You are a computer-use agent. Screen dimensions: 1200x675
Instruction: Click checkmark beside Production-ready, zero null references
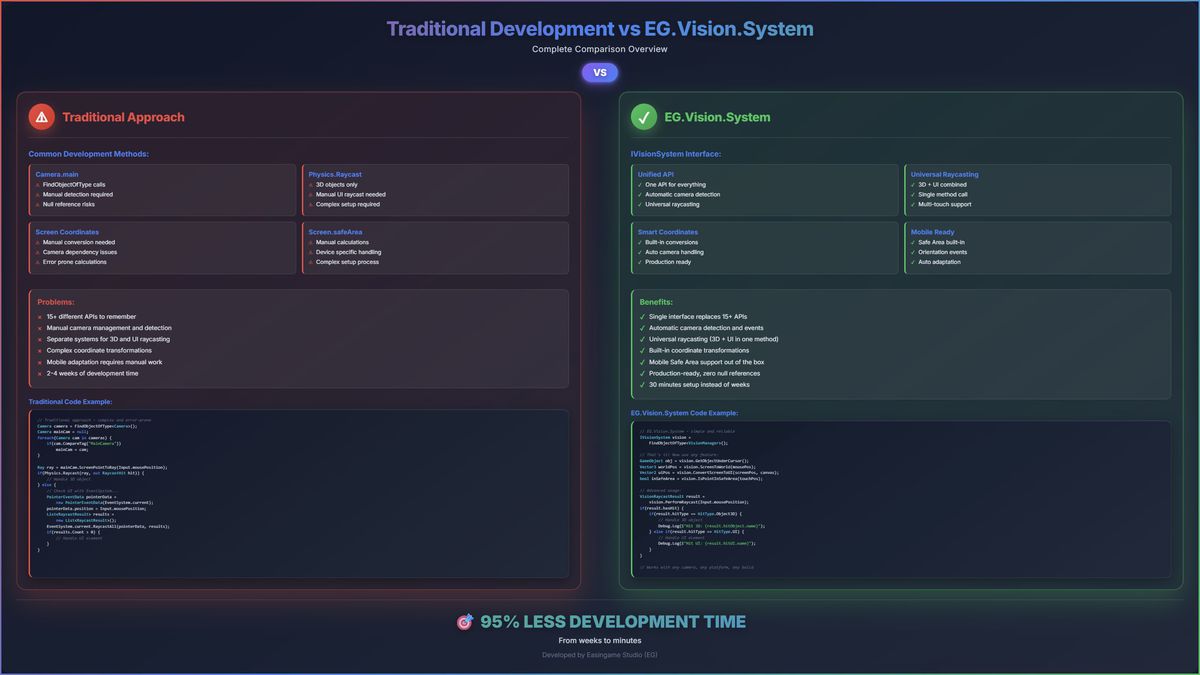pyautogui.click(x=643, y=373)
